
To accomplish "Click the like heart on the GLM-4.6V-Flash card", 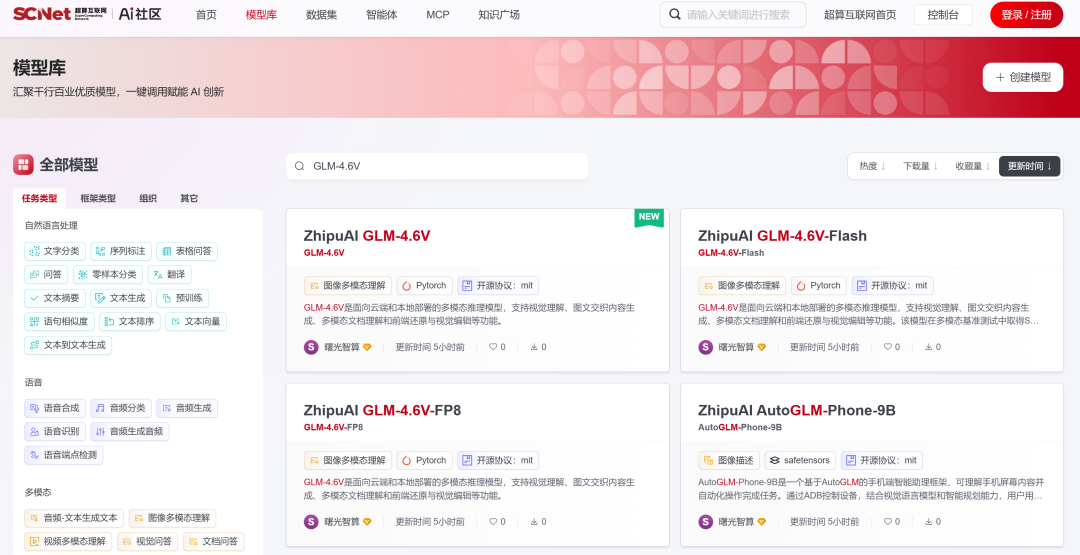I will pyautogui.click(x=888, y=347).
